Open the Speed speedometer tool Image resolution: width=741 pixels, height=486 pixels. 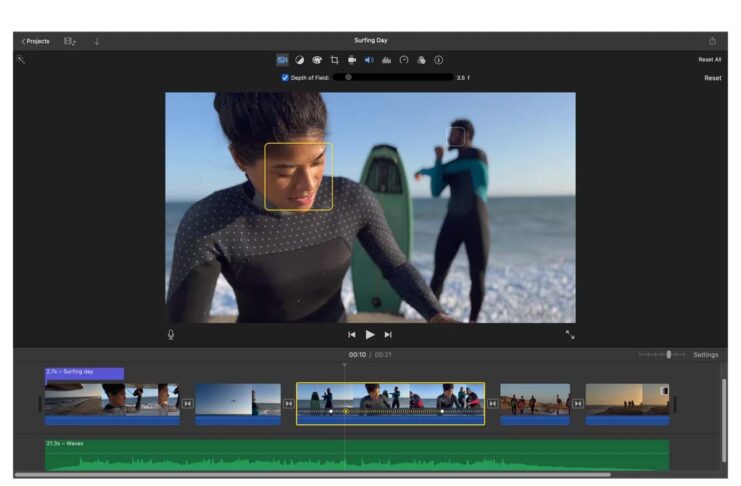coord(404,60)
